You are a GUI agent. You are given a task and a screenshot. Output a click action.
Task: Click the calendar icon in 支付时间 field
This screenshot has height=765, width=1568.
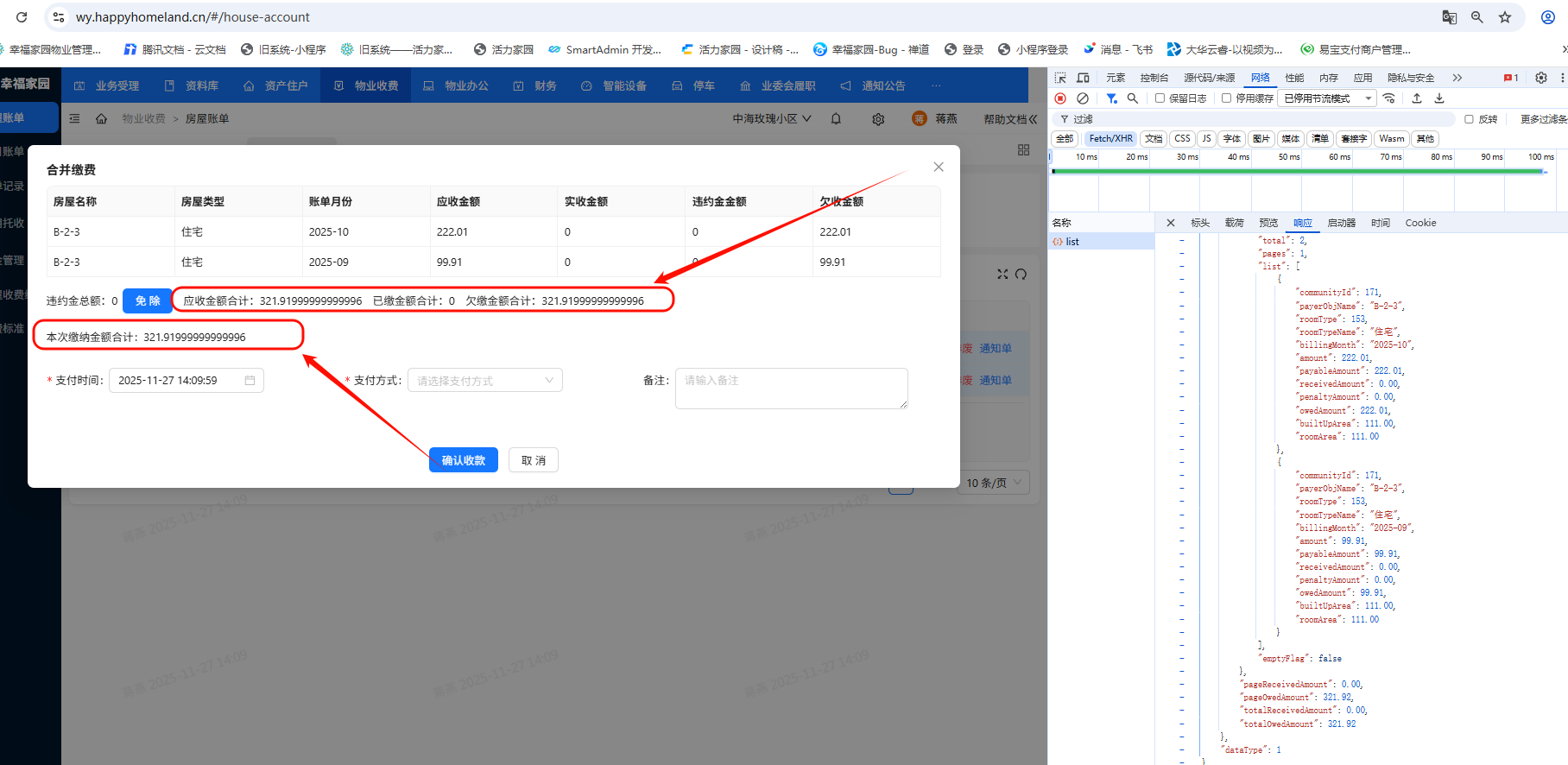(250, 381)
